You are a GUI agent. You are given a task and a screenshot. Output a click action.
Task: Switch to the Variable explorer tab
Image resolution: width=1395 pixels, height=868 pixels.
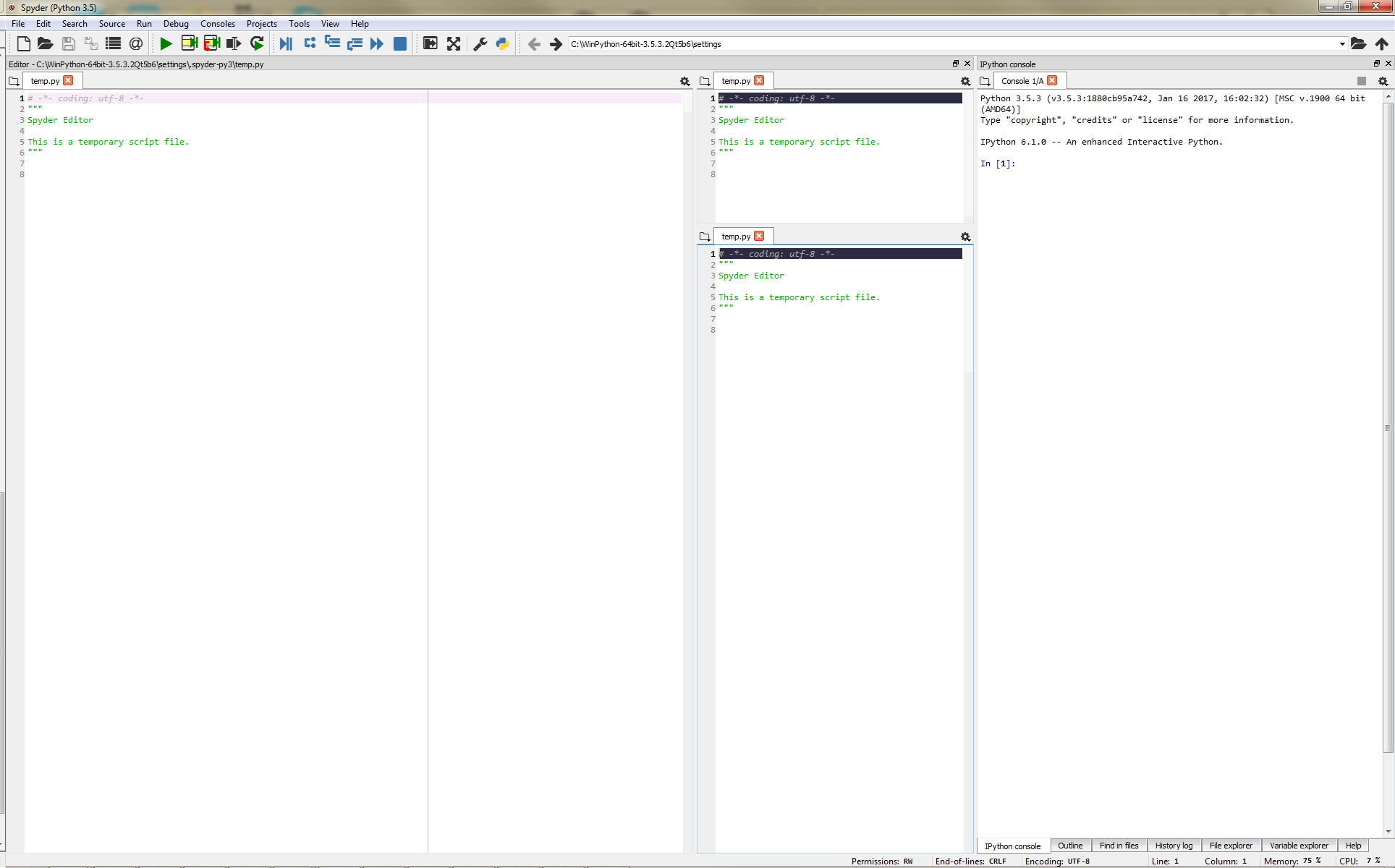[1299, 846]
